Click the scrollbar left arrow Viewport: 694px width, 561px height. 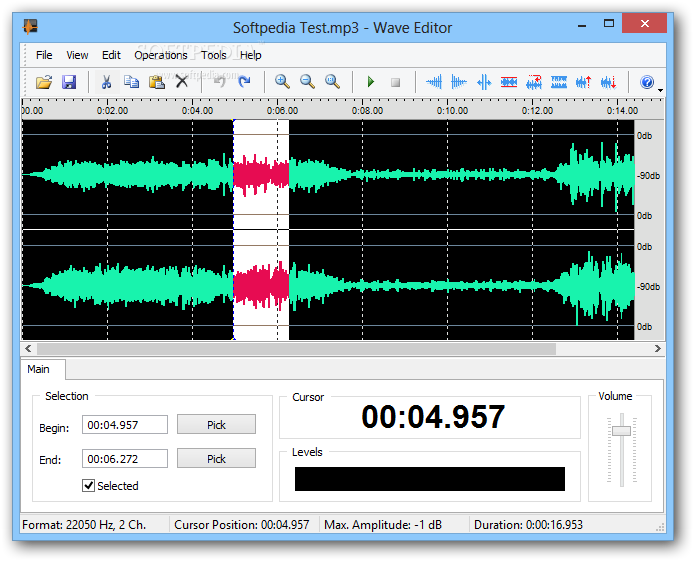[28, 349]
